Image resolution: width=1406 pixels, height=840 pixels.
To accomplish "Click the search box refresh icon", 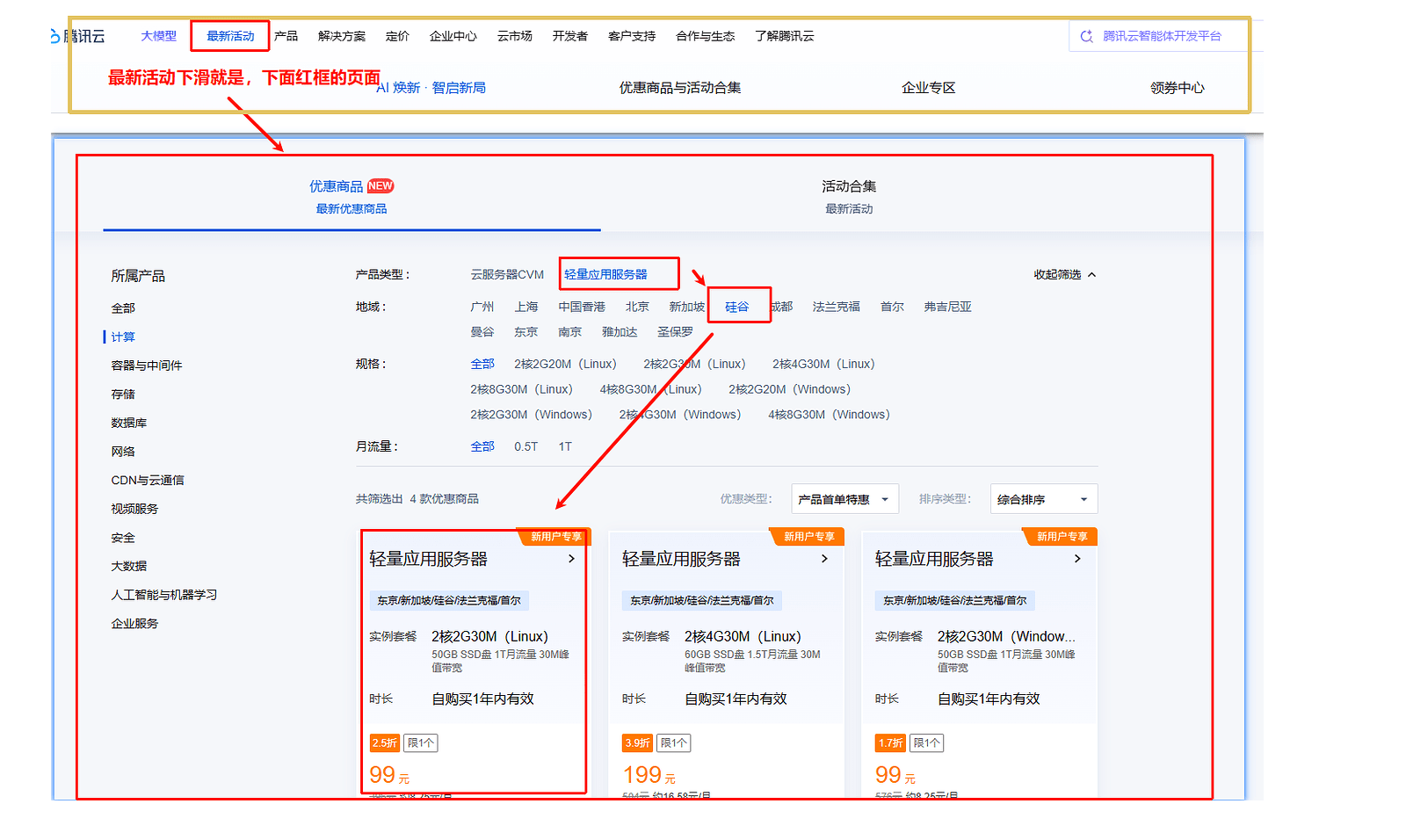I will coord(1087,36).
